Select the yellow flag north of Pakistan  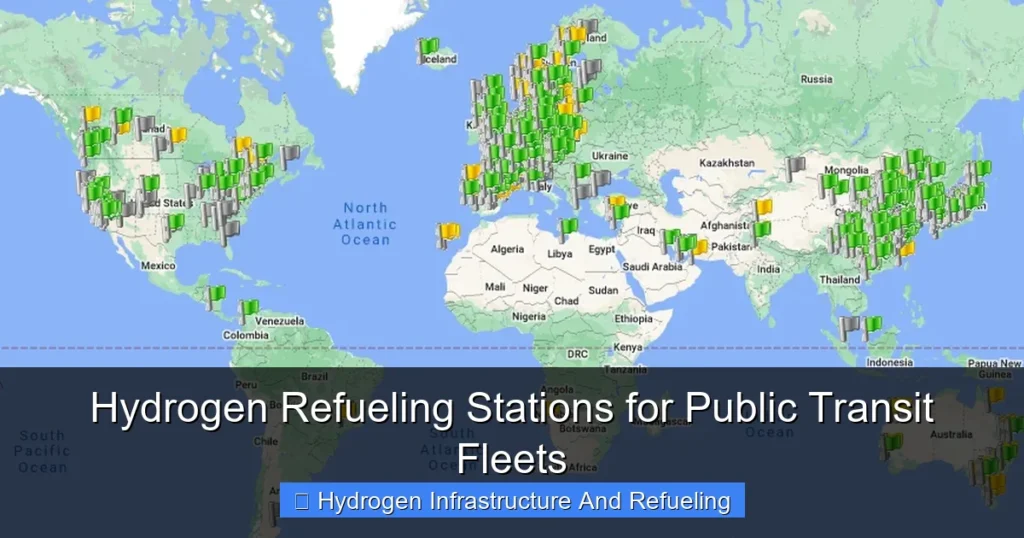coord(763,210)
